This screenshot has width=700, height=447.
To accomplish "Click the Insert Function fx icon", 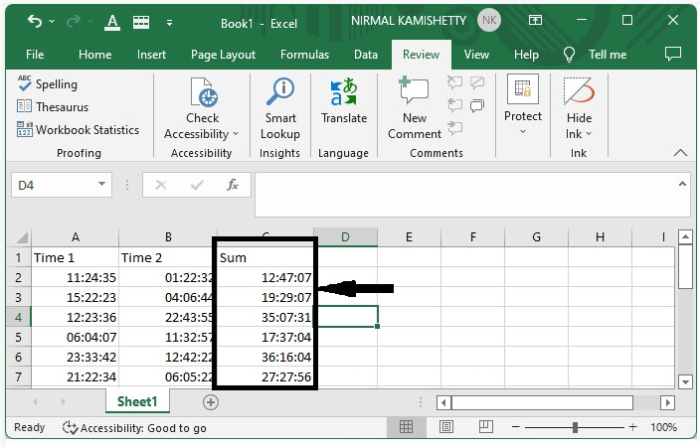I will pos(233,184).
